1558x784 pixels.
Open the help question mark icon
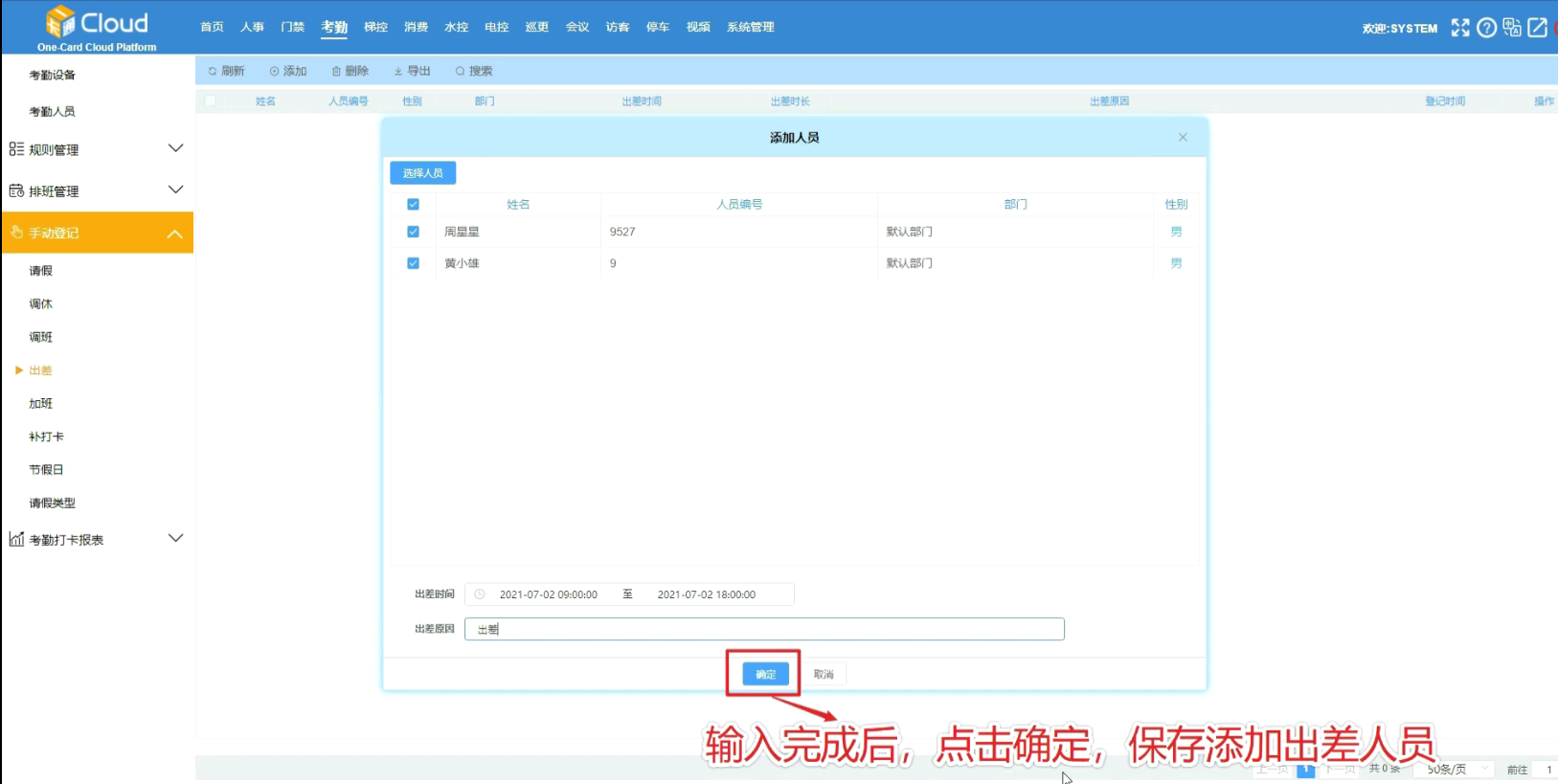coord(1486,28)
